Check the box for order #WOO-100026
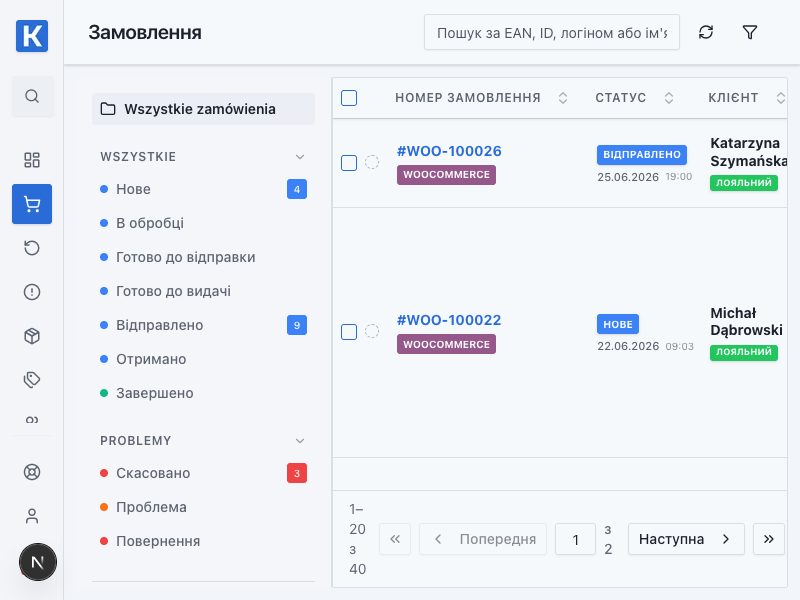The height and width of the screenshot is (600, 800). (x=349, y=163)
